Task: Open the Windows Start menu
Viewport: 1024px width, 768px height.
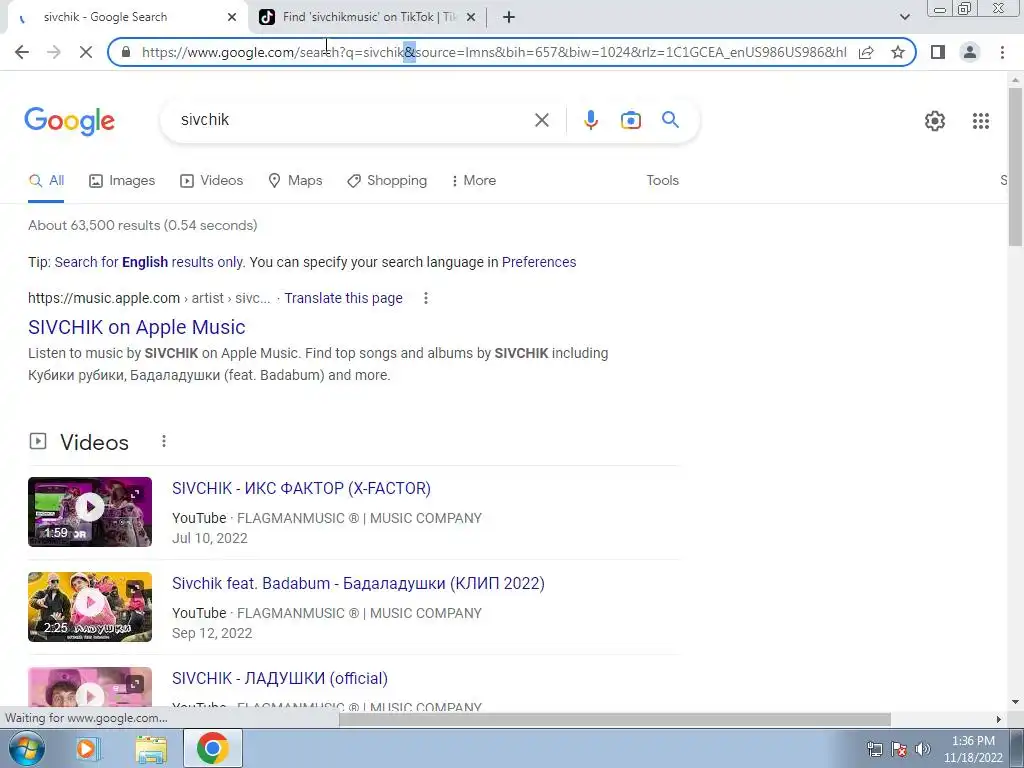Action: click(x=27, y=748)
